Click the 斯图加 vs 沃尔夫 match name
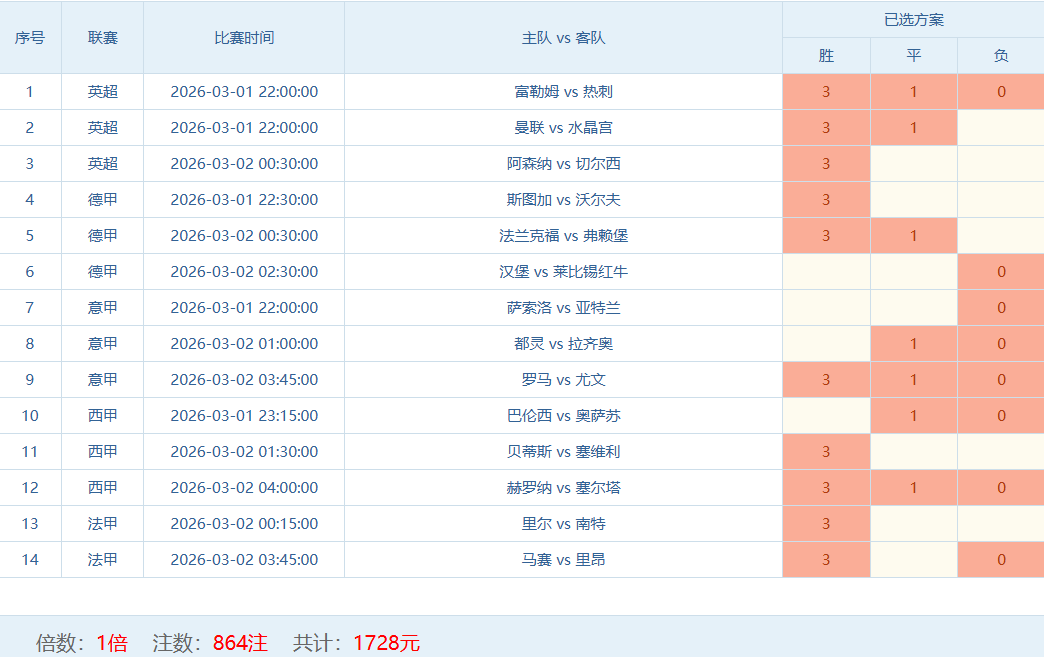Viewport: 1044px width, 657px height. 563,200
